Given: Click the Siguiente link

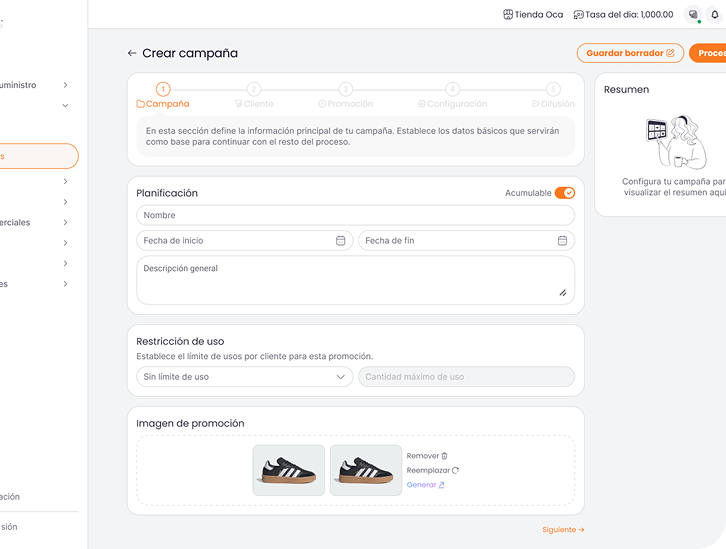Looking at the screenshot, I should pyautogui.click(x=563, y=530).
